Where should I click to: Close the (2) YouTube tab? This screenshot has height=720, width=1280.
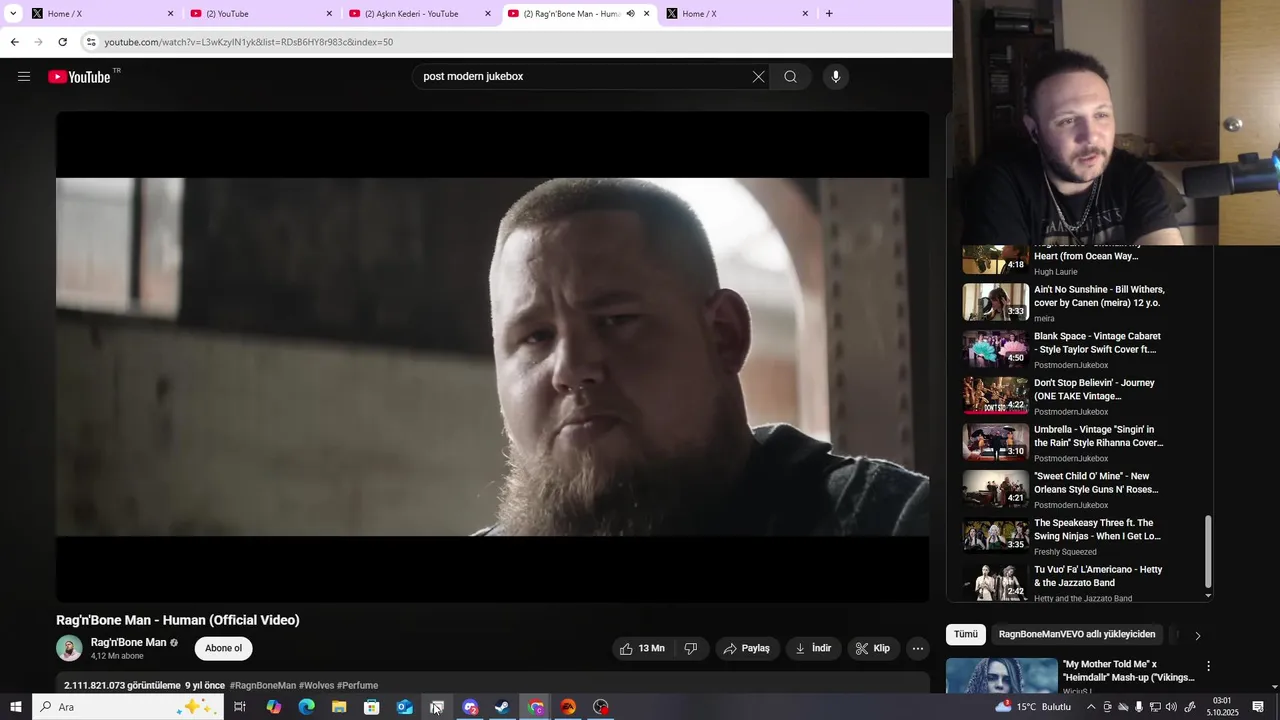tap(329, 14)
